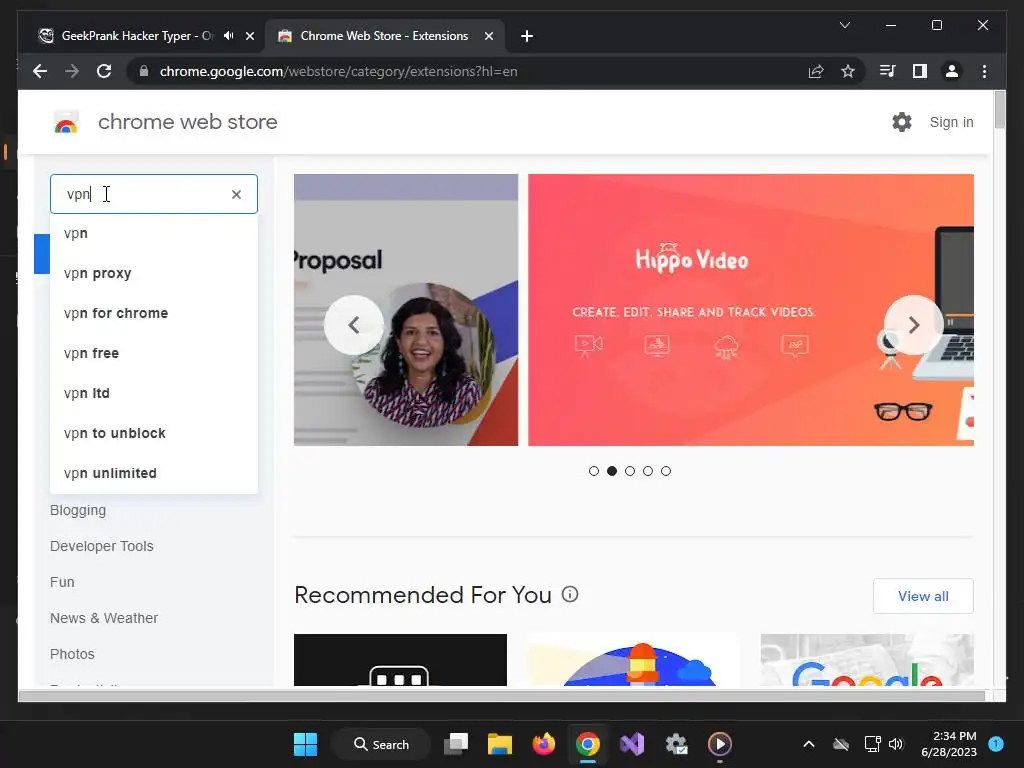Choose the "vpn free" suggestion
The width and height of the screenshot is (1024, 768).
tap(153, 353)
